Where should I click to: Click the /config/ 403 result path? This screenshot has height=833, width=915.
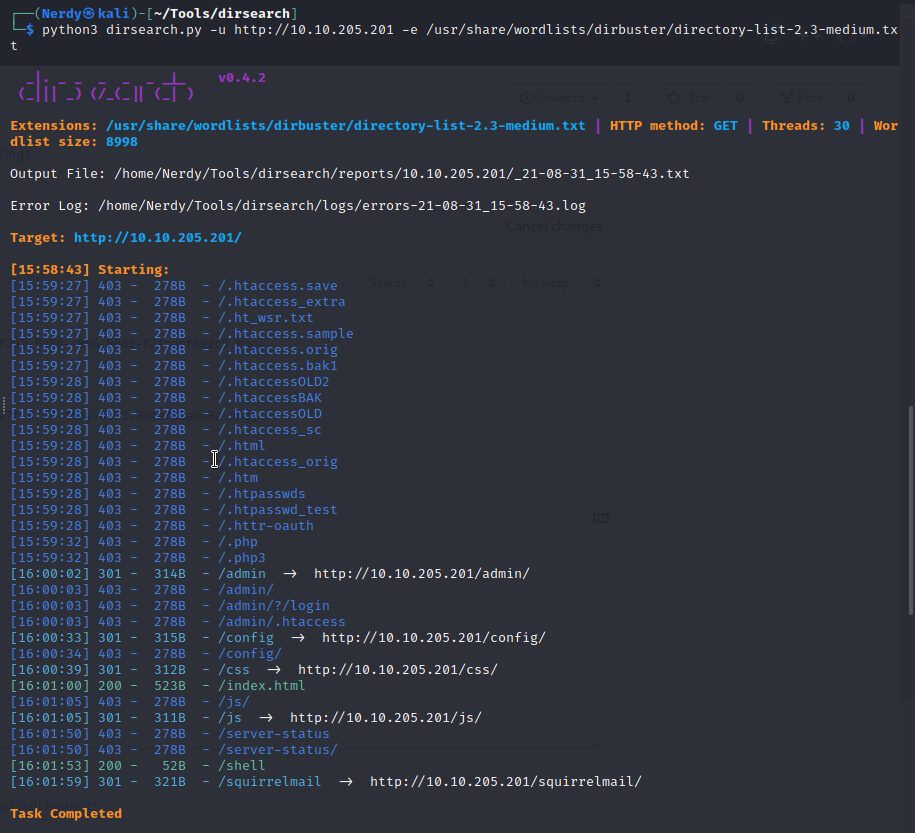point(250,654)
